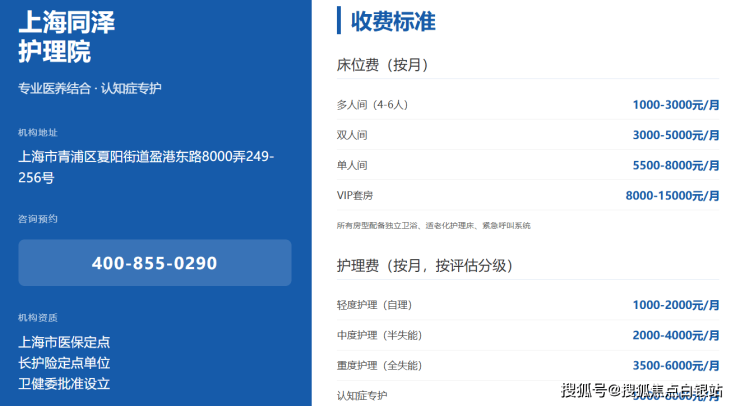Click the 护理费（按月，按评估分级） subheading

pos(425,265)
